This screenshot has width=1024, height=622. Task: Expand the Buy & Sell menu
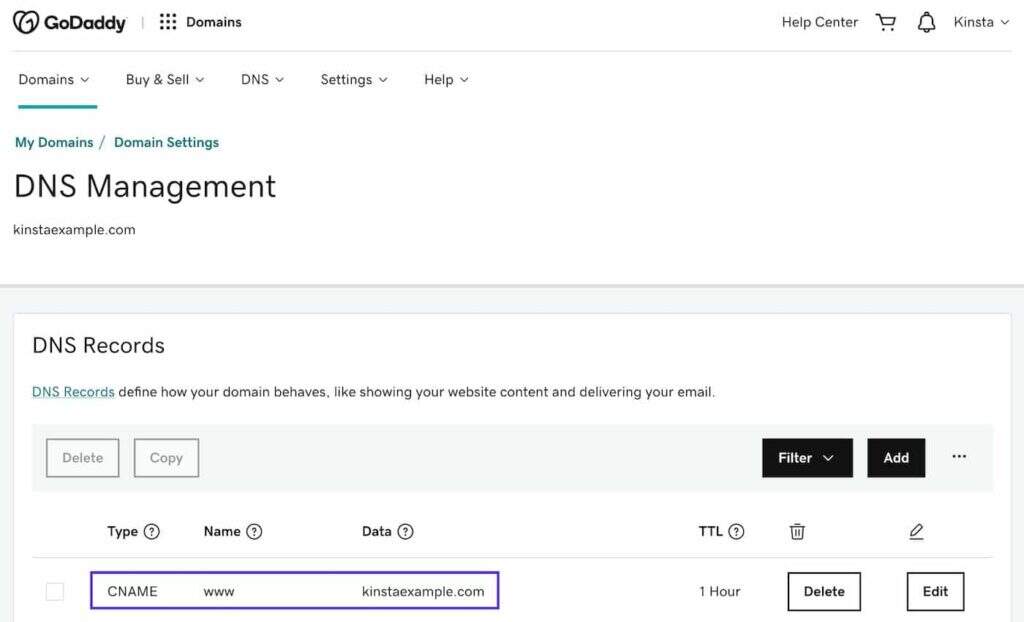click(165, 80)
